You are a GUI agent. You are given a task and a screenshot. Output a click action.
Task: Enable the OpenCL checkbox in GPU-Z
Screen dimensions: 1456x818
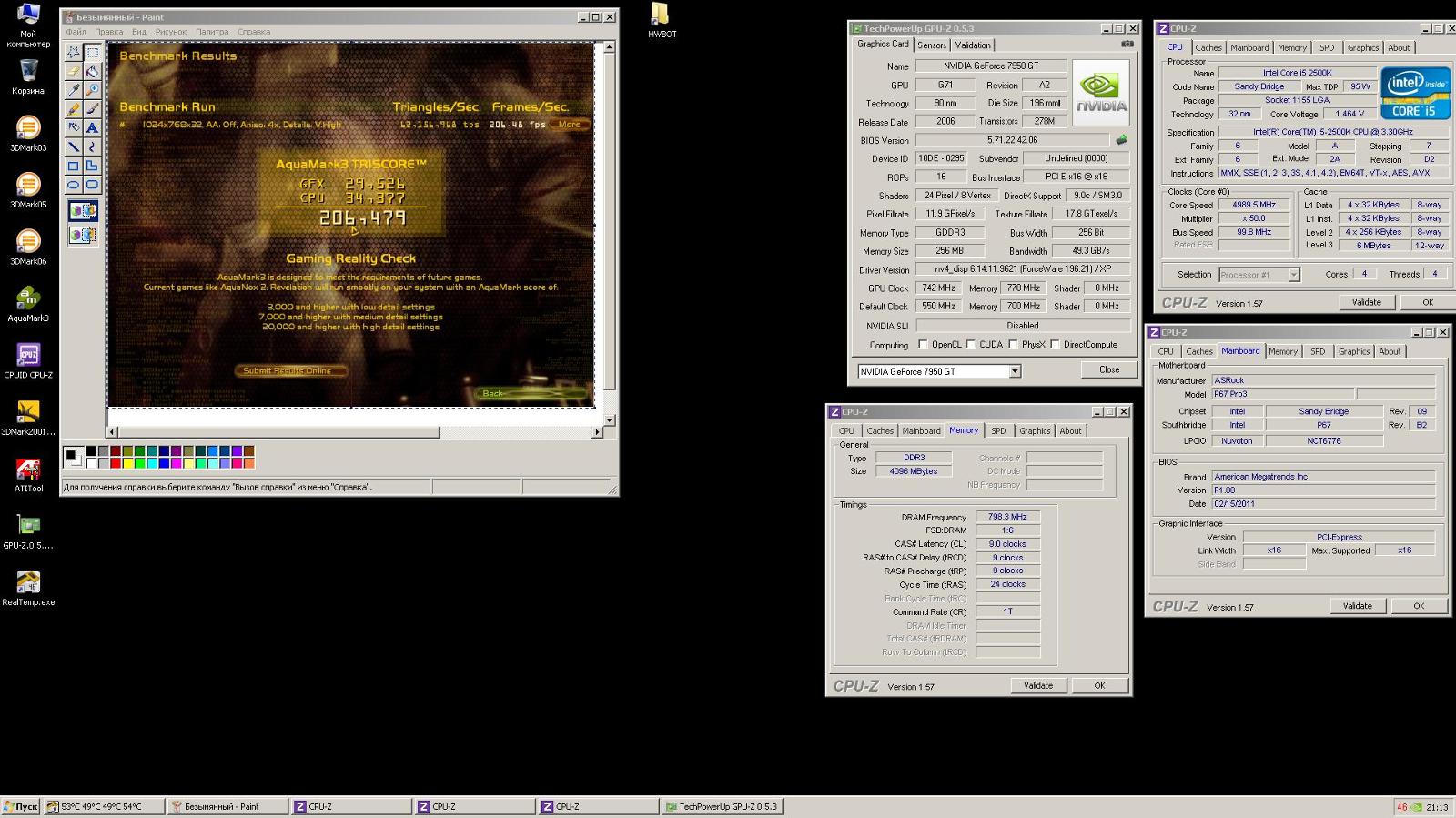click(924, 345)
